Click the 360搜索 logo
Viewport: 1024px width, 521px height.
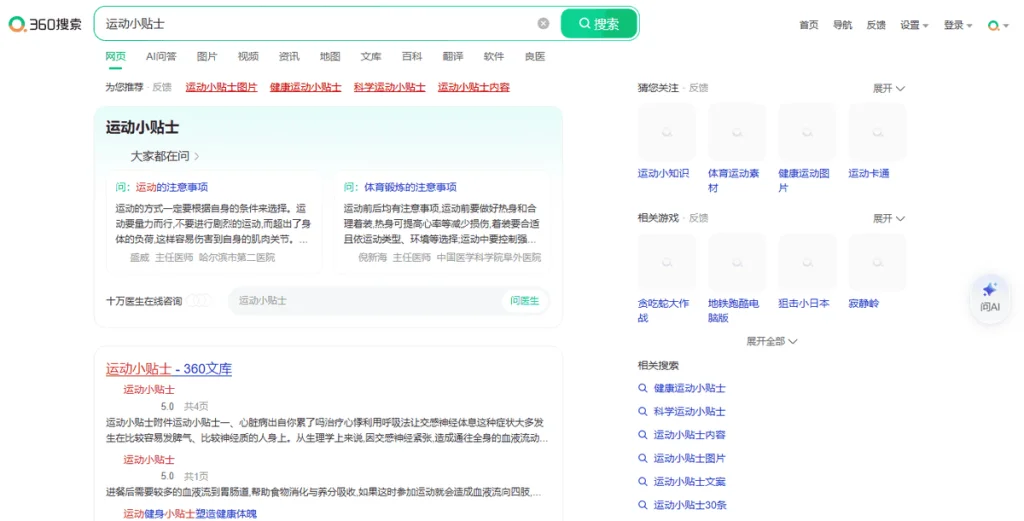coord(45,24)
